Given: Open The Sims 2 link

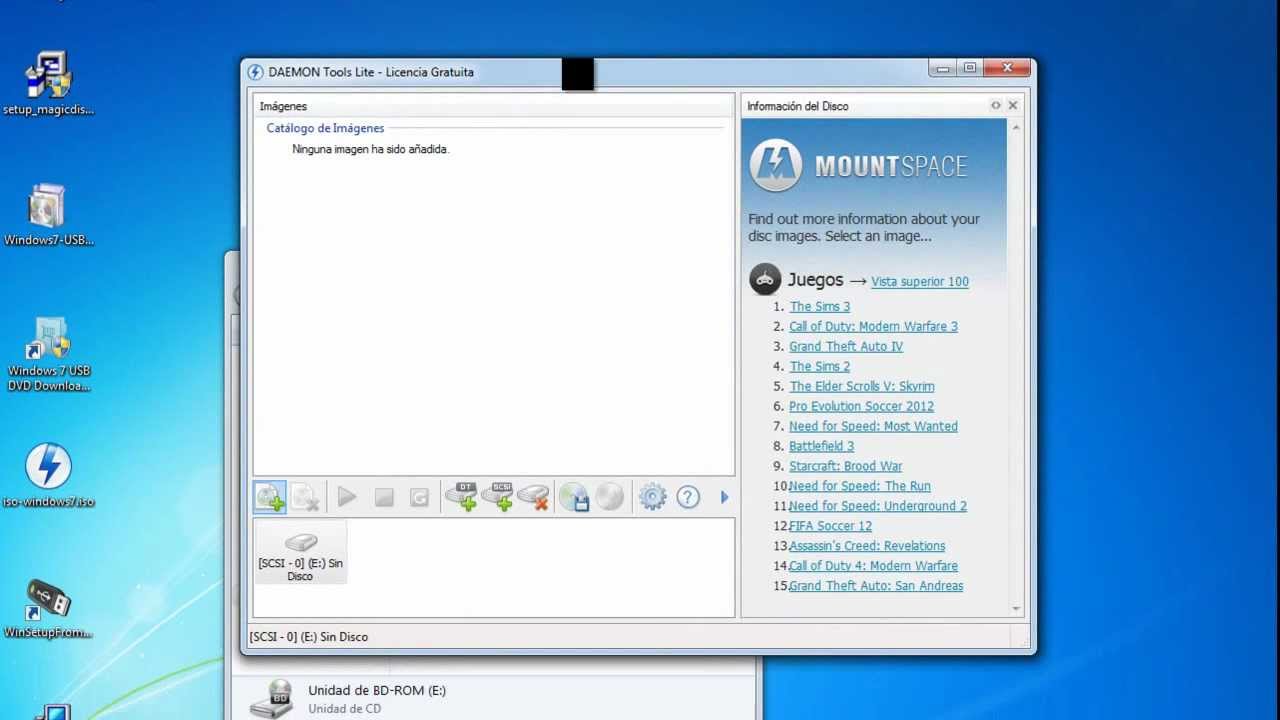Looking at the screenshot, I should click(x=820, y=367).
